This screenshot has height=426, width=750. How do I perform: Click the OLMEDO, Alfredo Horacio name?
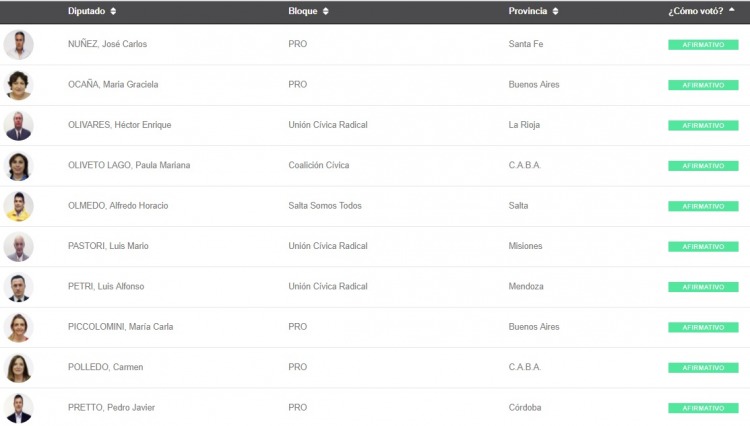click(x=118, y=206)
